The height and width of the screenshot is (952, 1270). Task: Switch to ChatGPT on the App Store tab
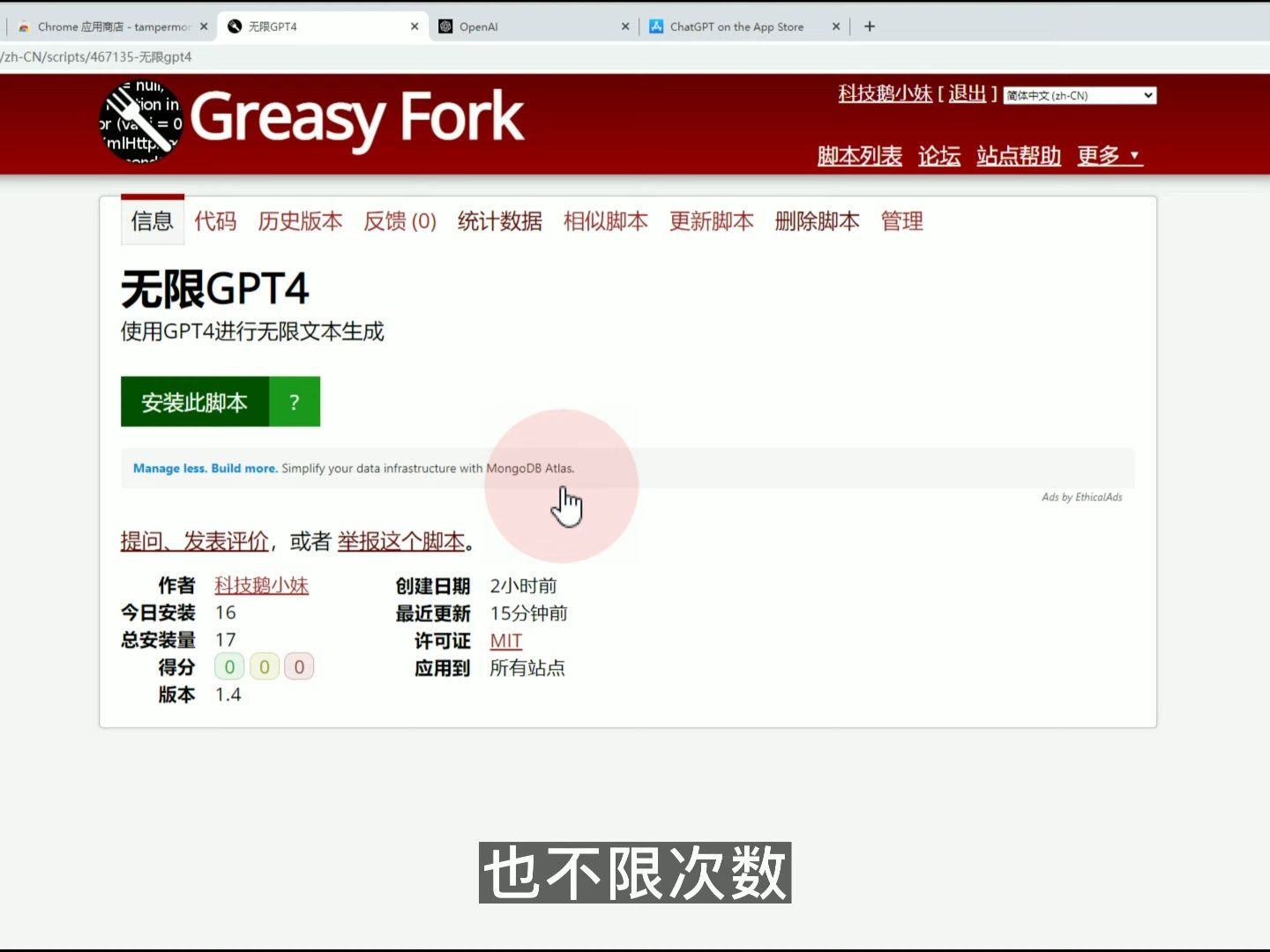coord(743,26)
